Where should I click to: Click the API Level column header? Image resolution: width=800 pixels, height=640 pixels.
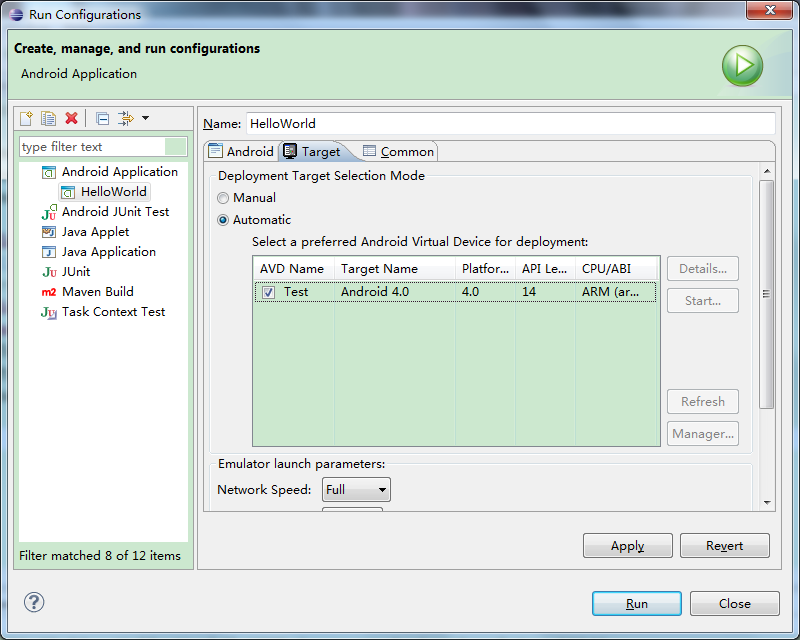pyautogui.click(x=545, y=269)
